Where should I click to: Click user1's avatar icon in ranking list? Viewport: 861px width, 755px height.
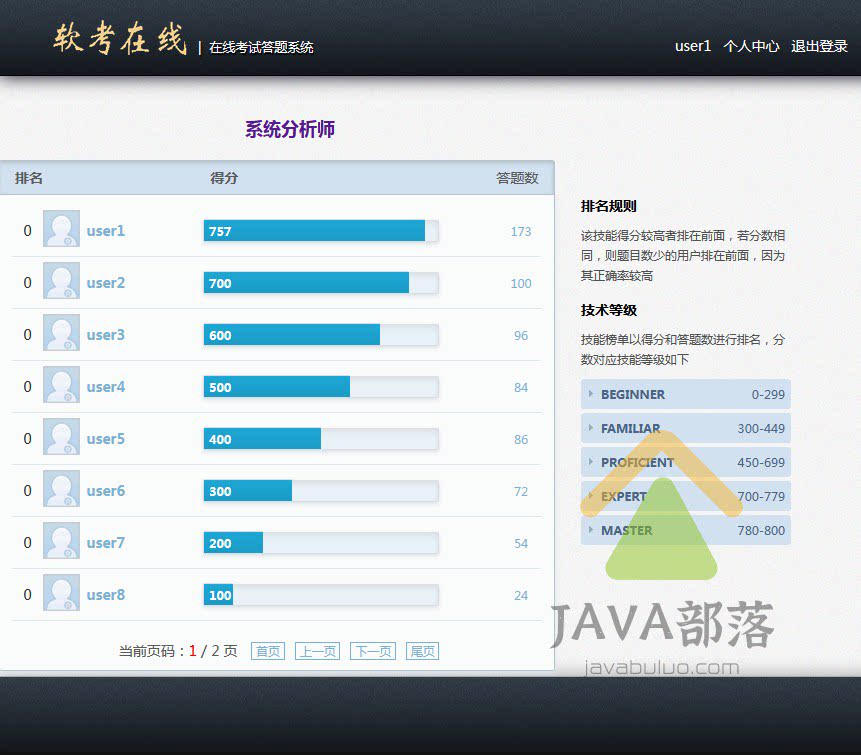(x=61, y=230)
